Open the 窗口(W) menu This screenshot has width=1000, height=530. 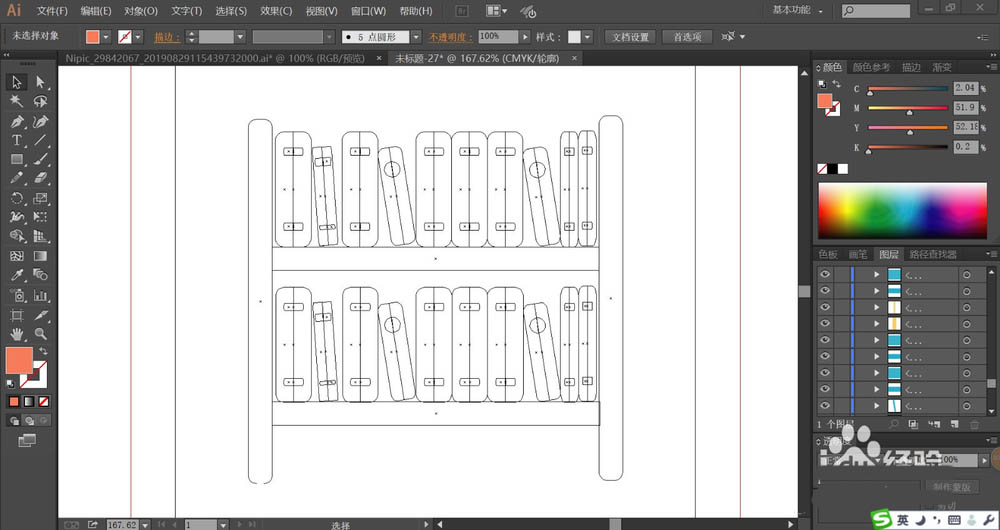point(369,11)
